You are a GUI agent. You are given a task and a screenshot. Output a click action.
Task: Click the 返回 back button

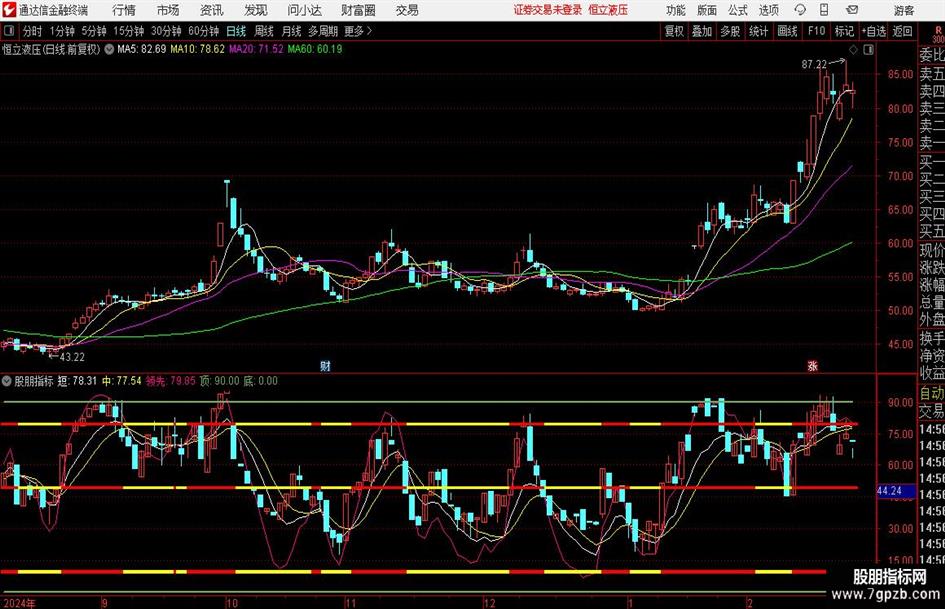click(x=902, y=31)
